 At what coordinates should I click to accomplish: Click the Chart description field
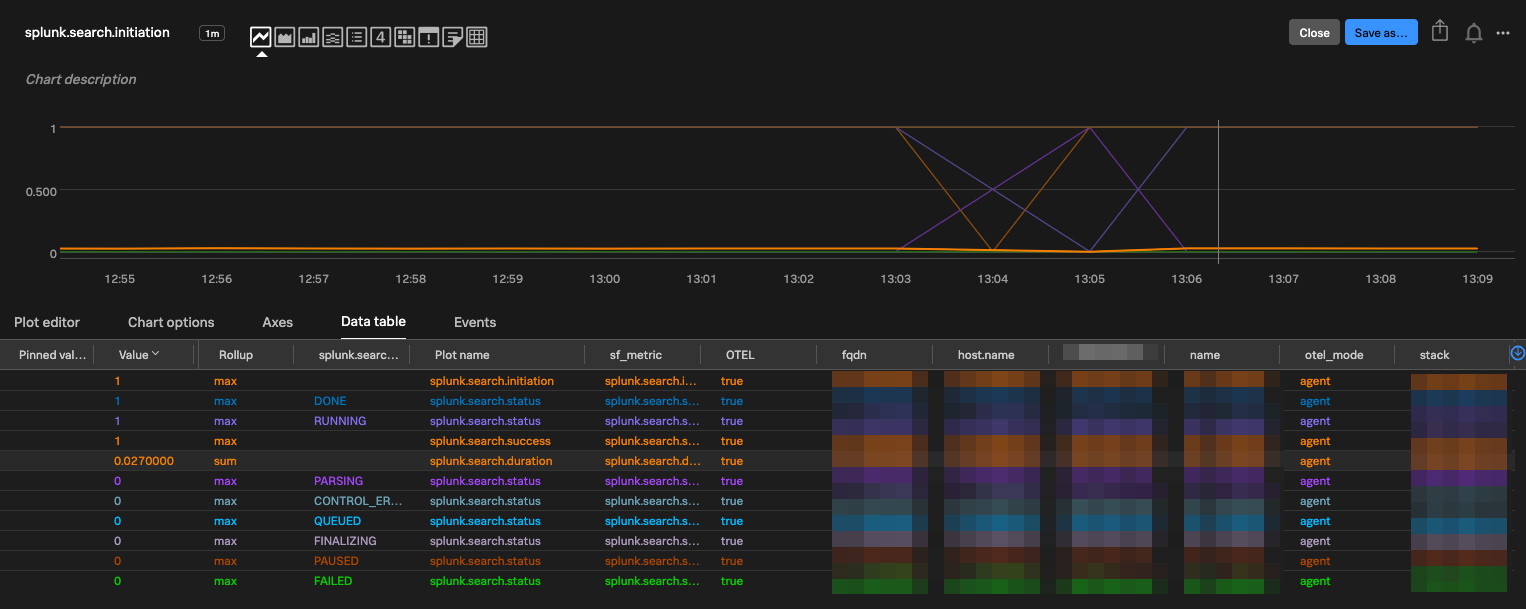pyautogui.click(x=81, y=79)
